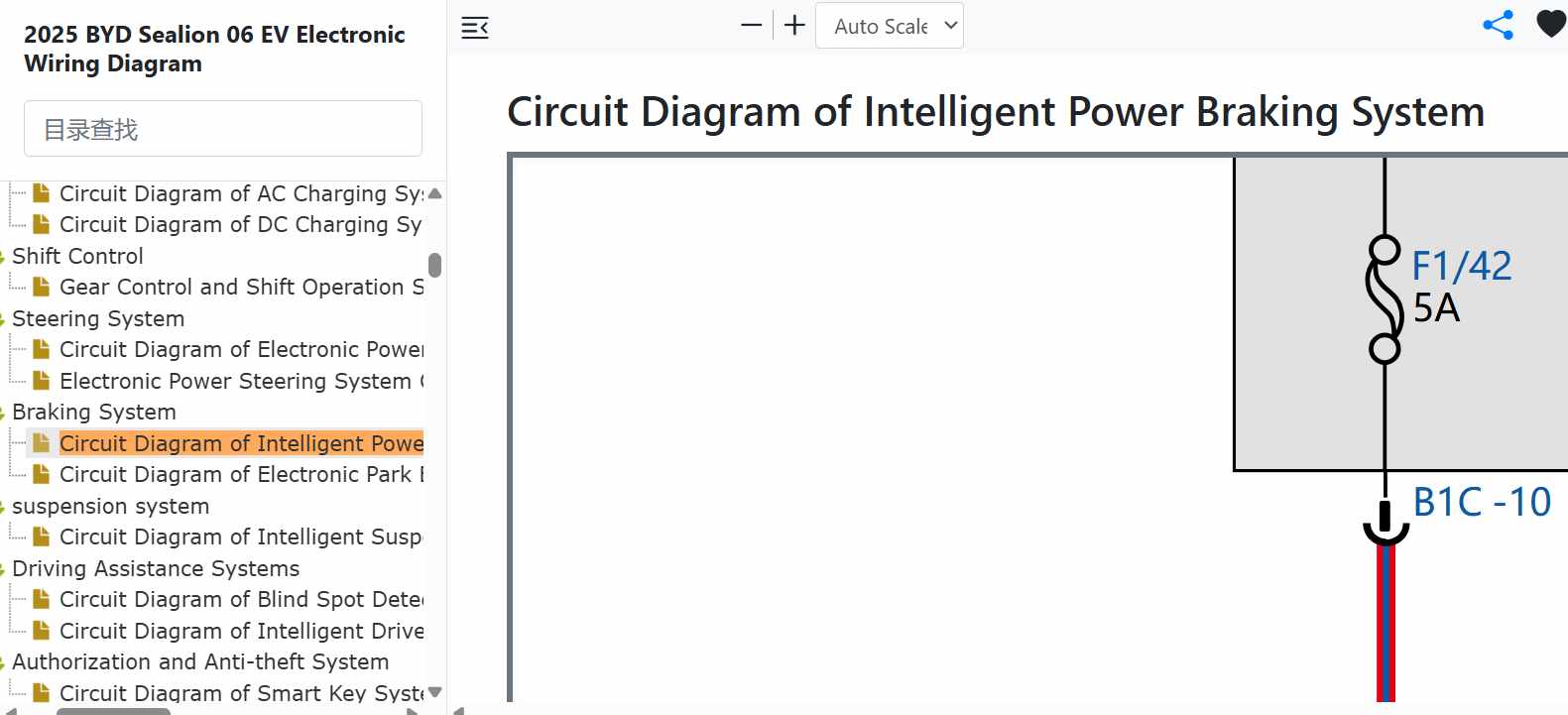This screenshot has width=1568, height=715.
Task: Click the file icon beside DC Charging entry
Action: coord(41,224)
